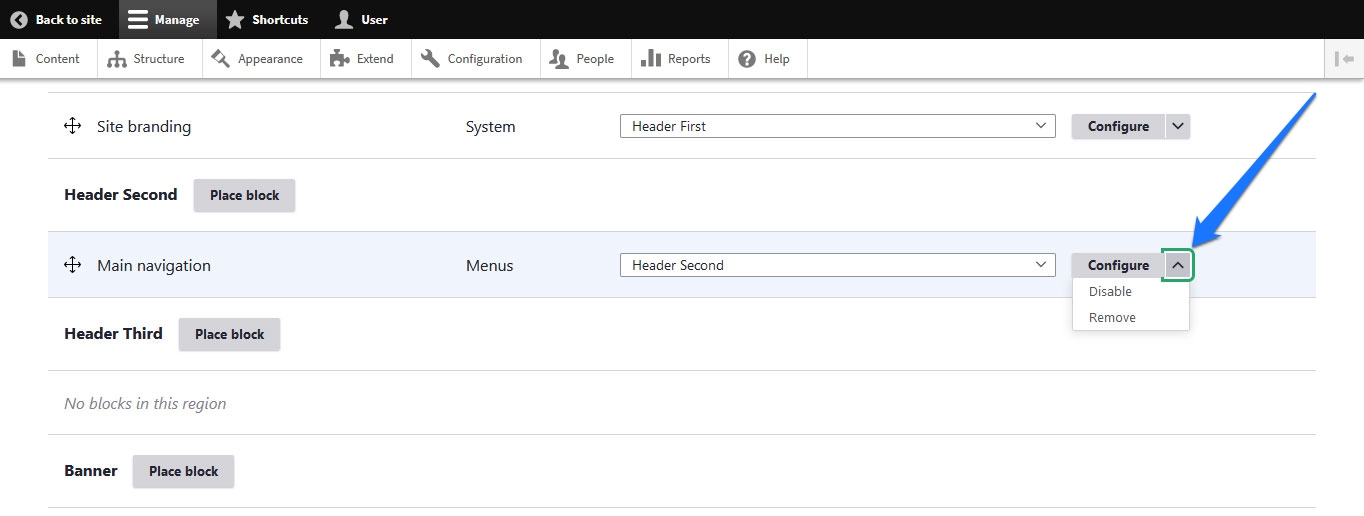Click the Banner region heading
The image size is (1364, 516).
(91, 471)
